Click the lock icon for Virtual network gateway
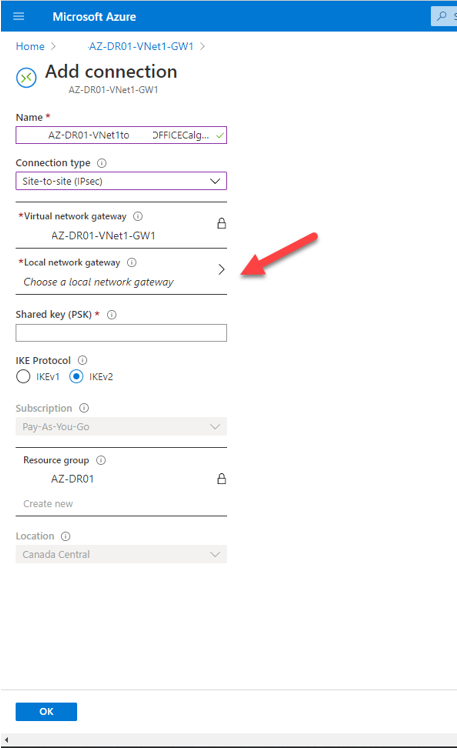The width and height of the screenshot is (457, 748). [221, 223]
